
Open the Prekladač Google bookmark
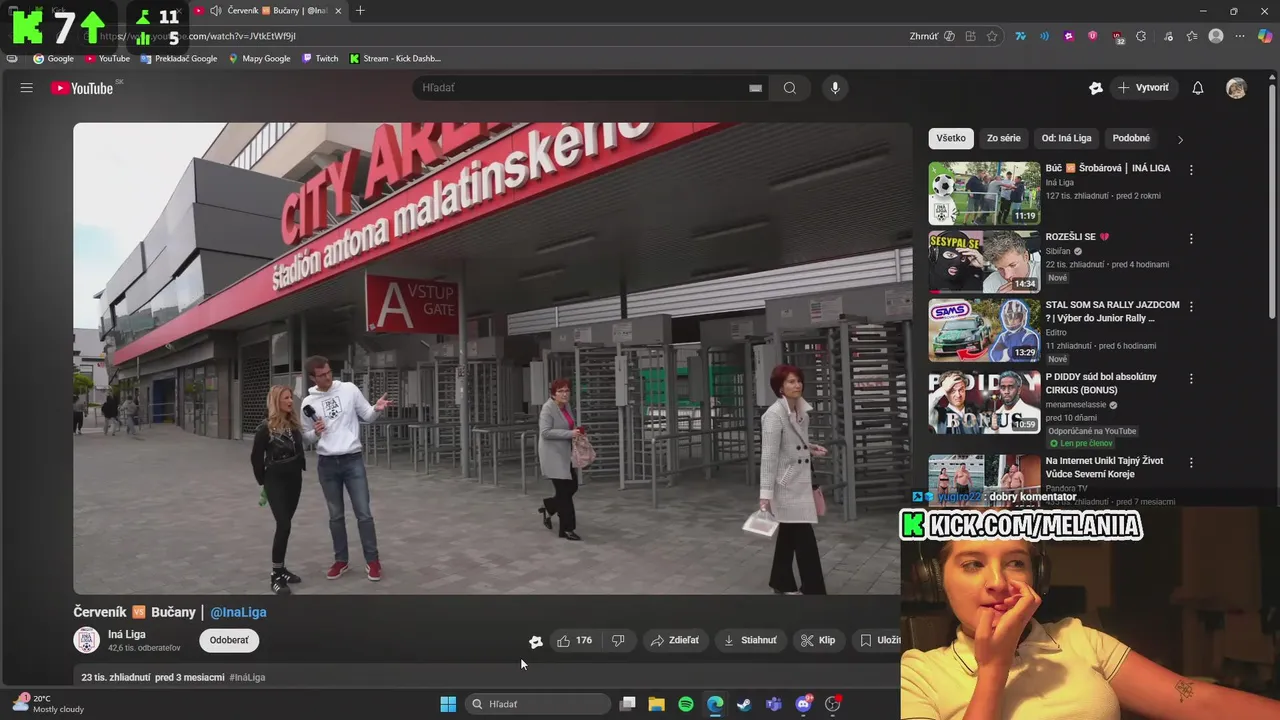(179, 59)
